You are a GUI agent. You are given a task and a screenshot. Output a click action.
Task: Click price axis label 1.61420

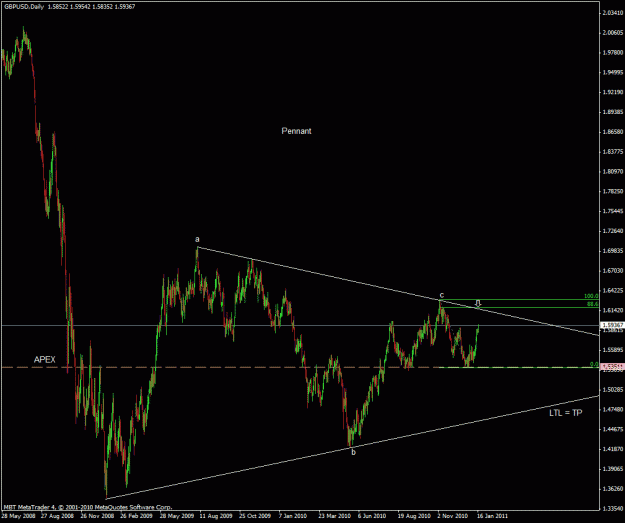[612, 310]
